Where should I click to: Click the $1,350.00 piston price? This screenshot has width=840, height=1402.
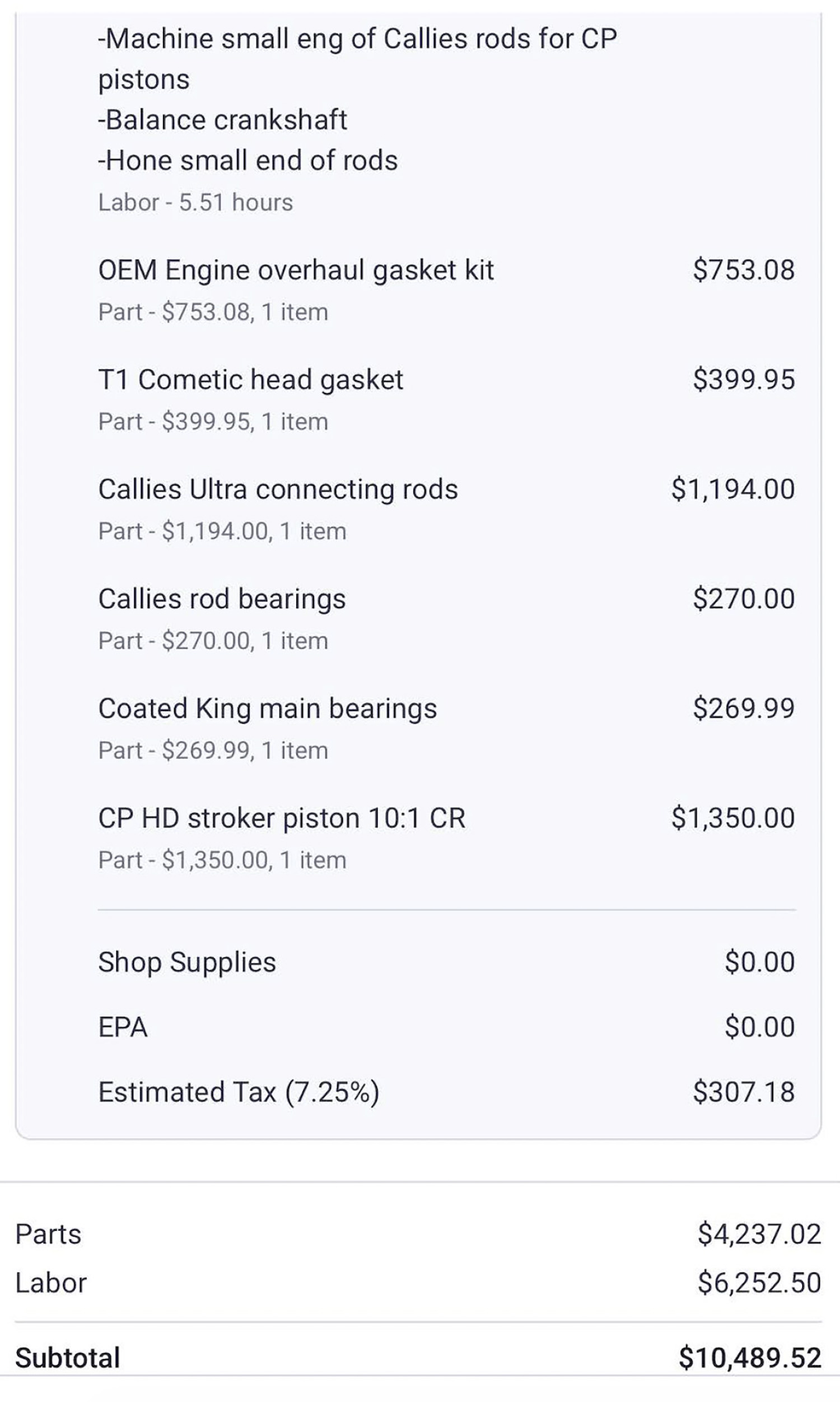[x=732, y=818]
